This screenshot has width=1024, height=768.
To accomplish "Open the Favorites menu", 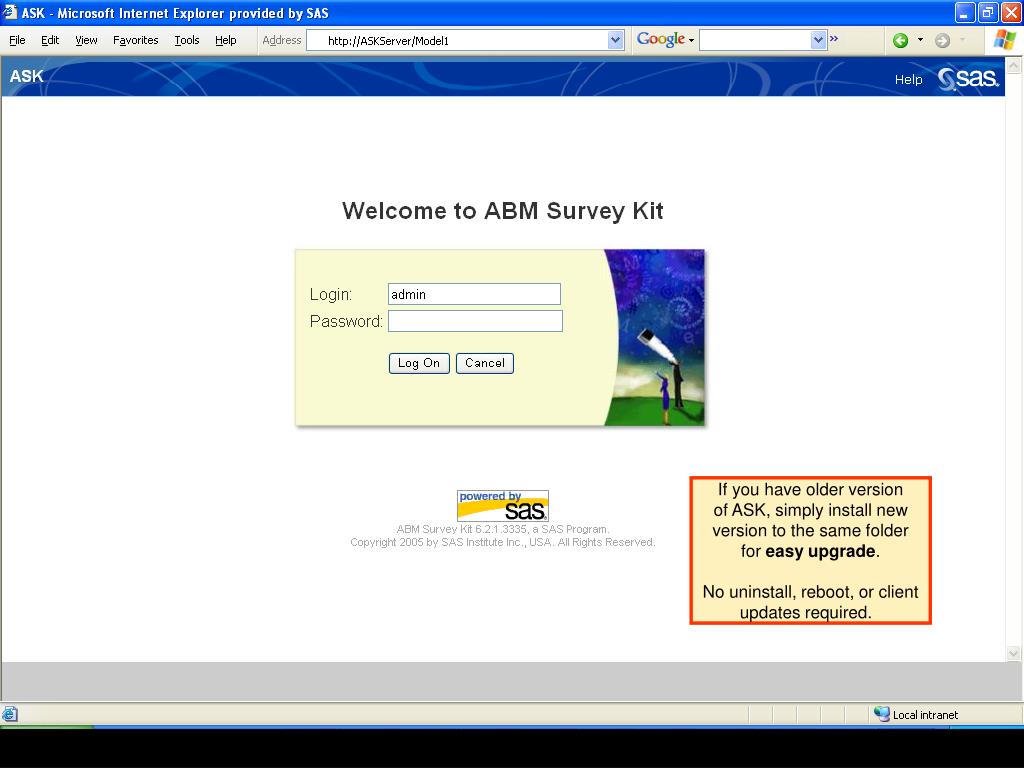I will (135, 40).
